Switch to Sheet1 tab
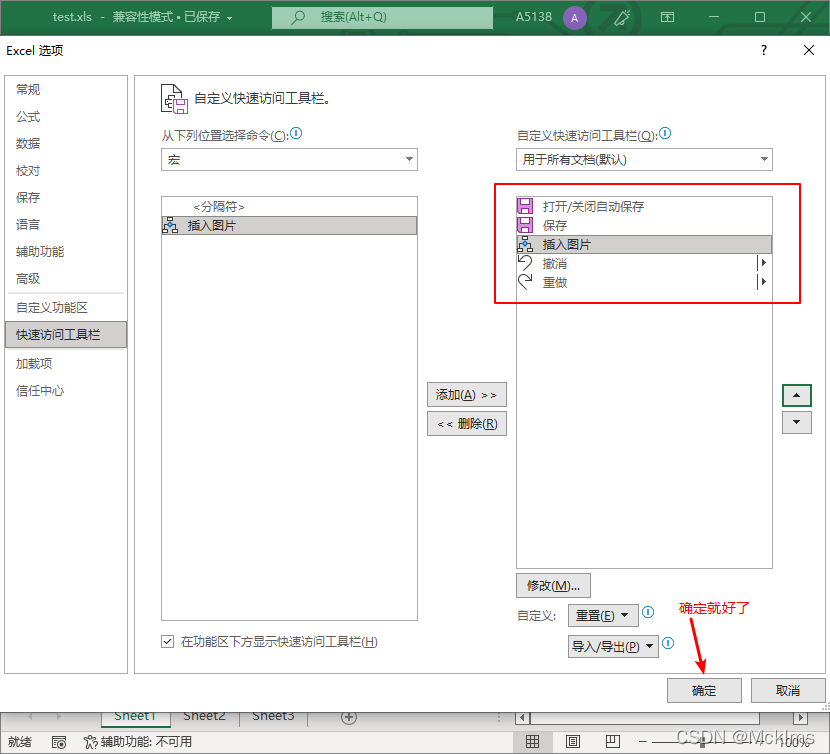Viewport: 830px width, 754px height. pos(136,717)
